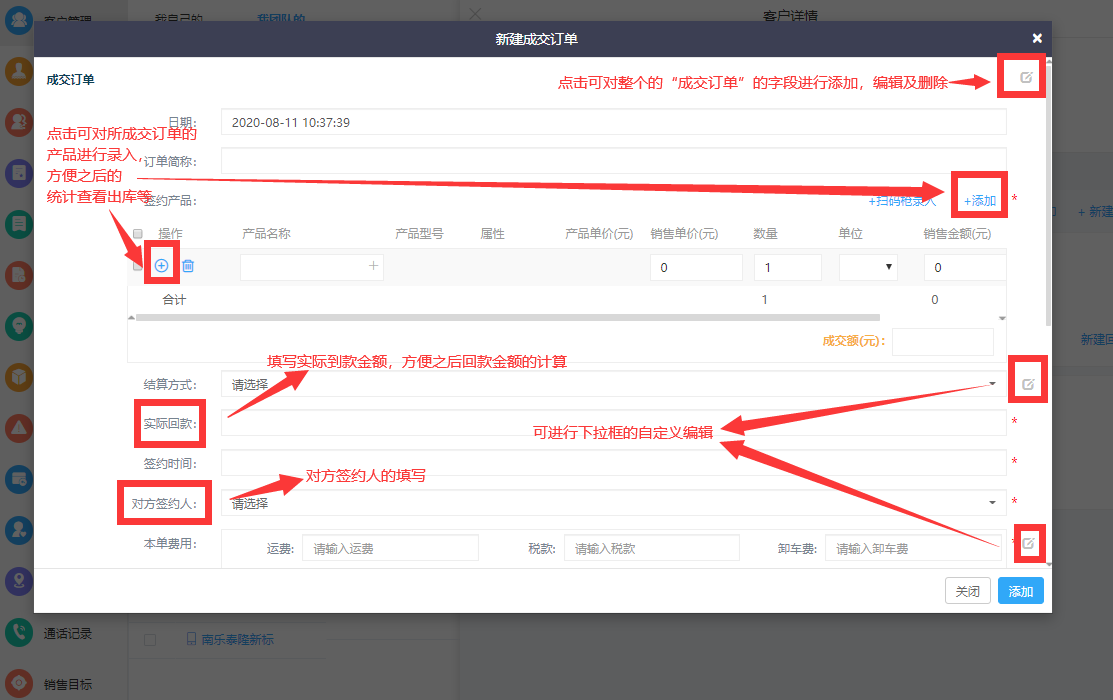The width and height of the screenshot is (1113, 700).
Task: Click the 产品名称 column header
Action: pyautogui.click(x=266, y=234)
